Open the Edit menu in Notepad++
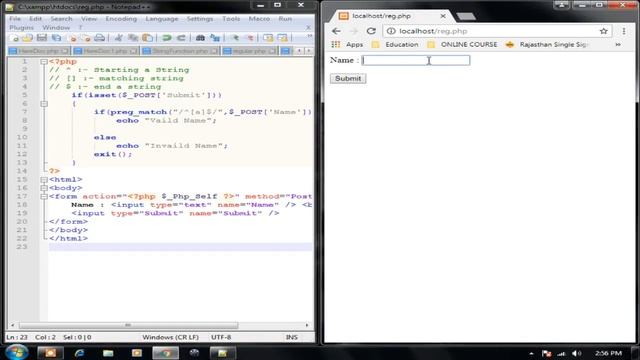 click(36, 19)
